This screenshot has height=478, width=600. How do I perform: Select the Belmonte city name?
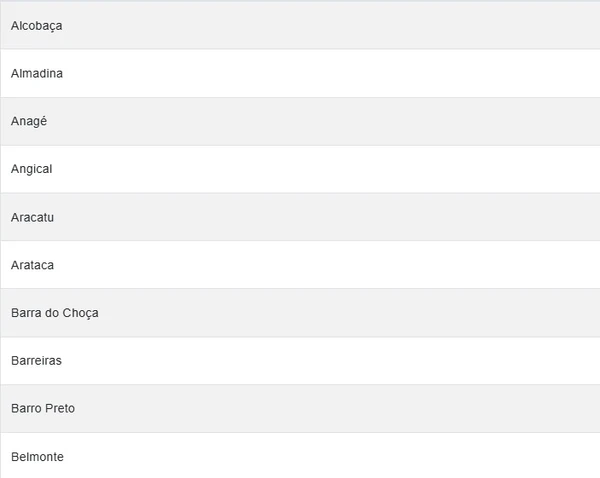[x=37, y=456]
